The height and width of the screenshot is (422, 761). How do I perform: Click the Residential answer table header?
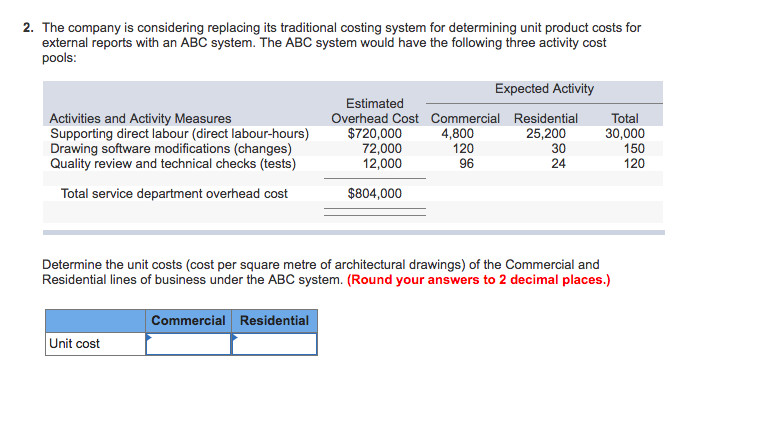(x=275, y=321)
